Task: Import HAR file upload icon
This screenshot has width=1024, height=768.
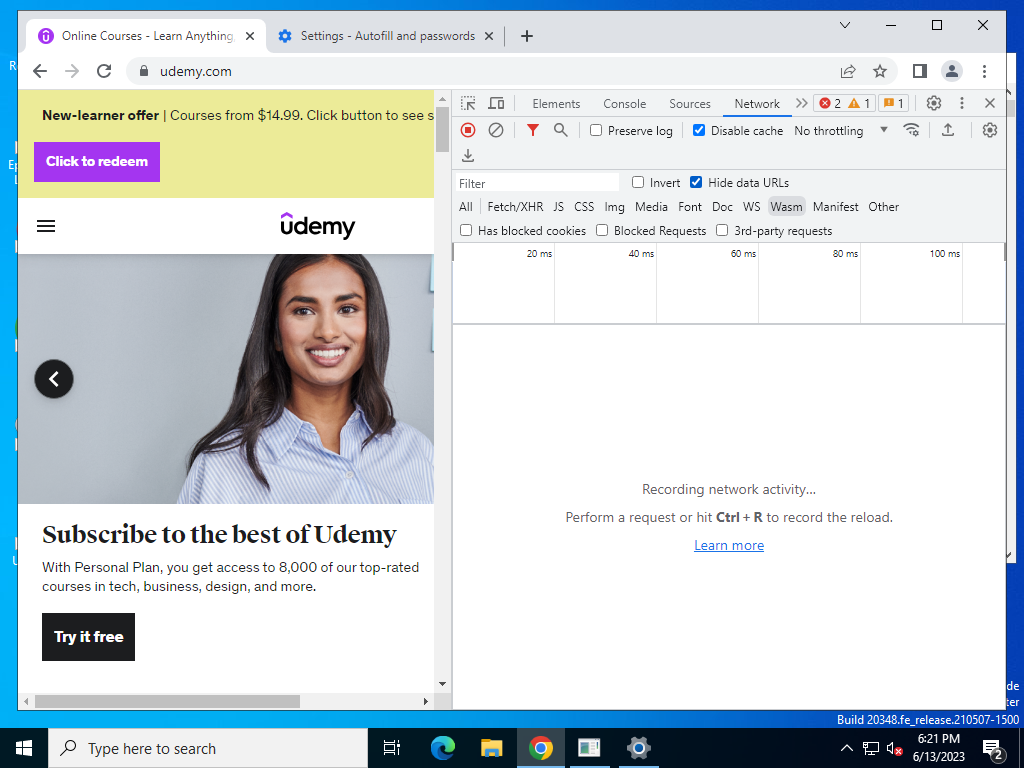Action: pos(948,130)
